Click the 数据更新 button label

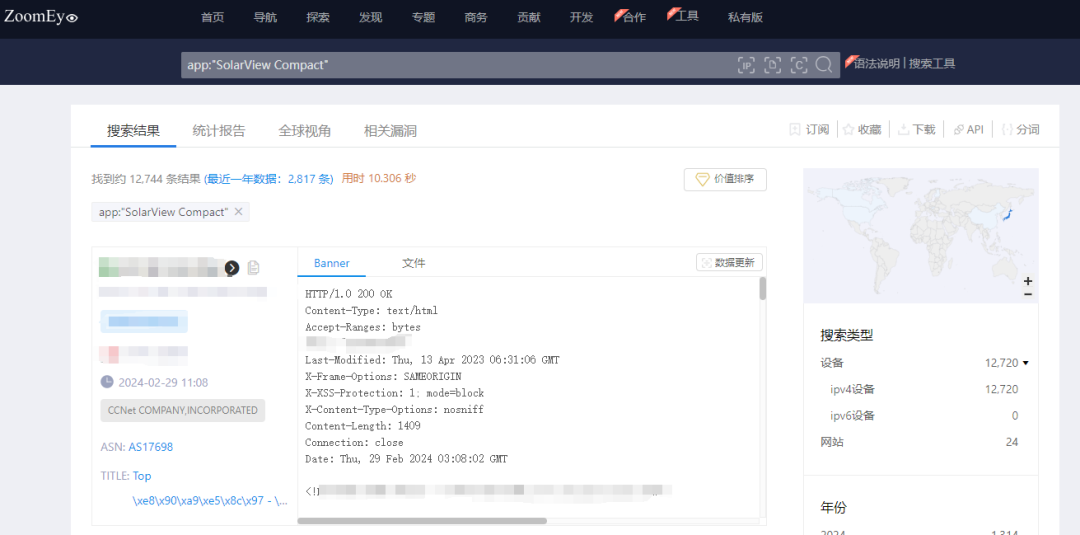(x=734, y=263)
